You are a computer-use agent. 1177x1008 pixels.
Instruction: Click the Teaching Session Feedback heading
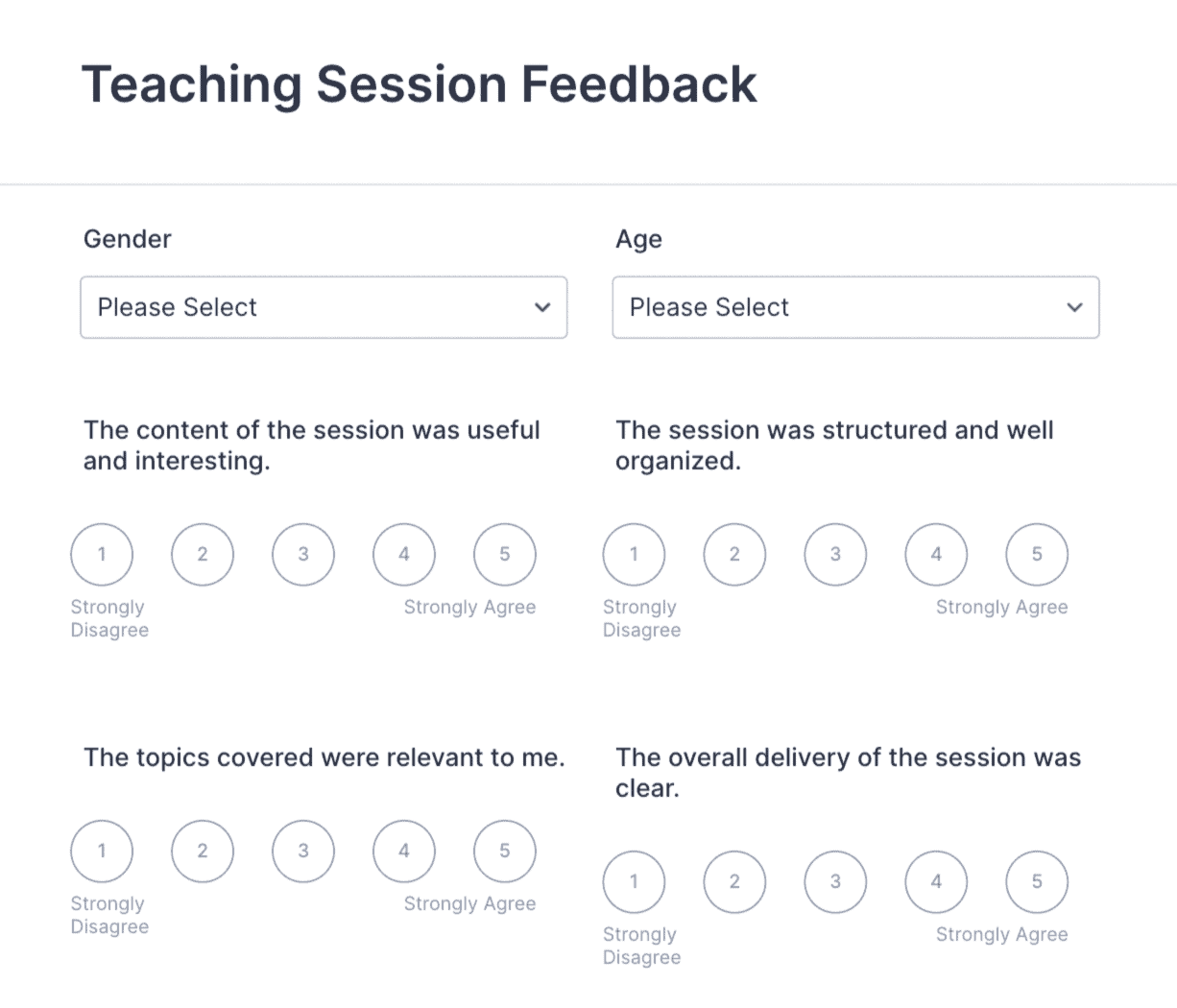click(420, 84)
